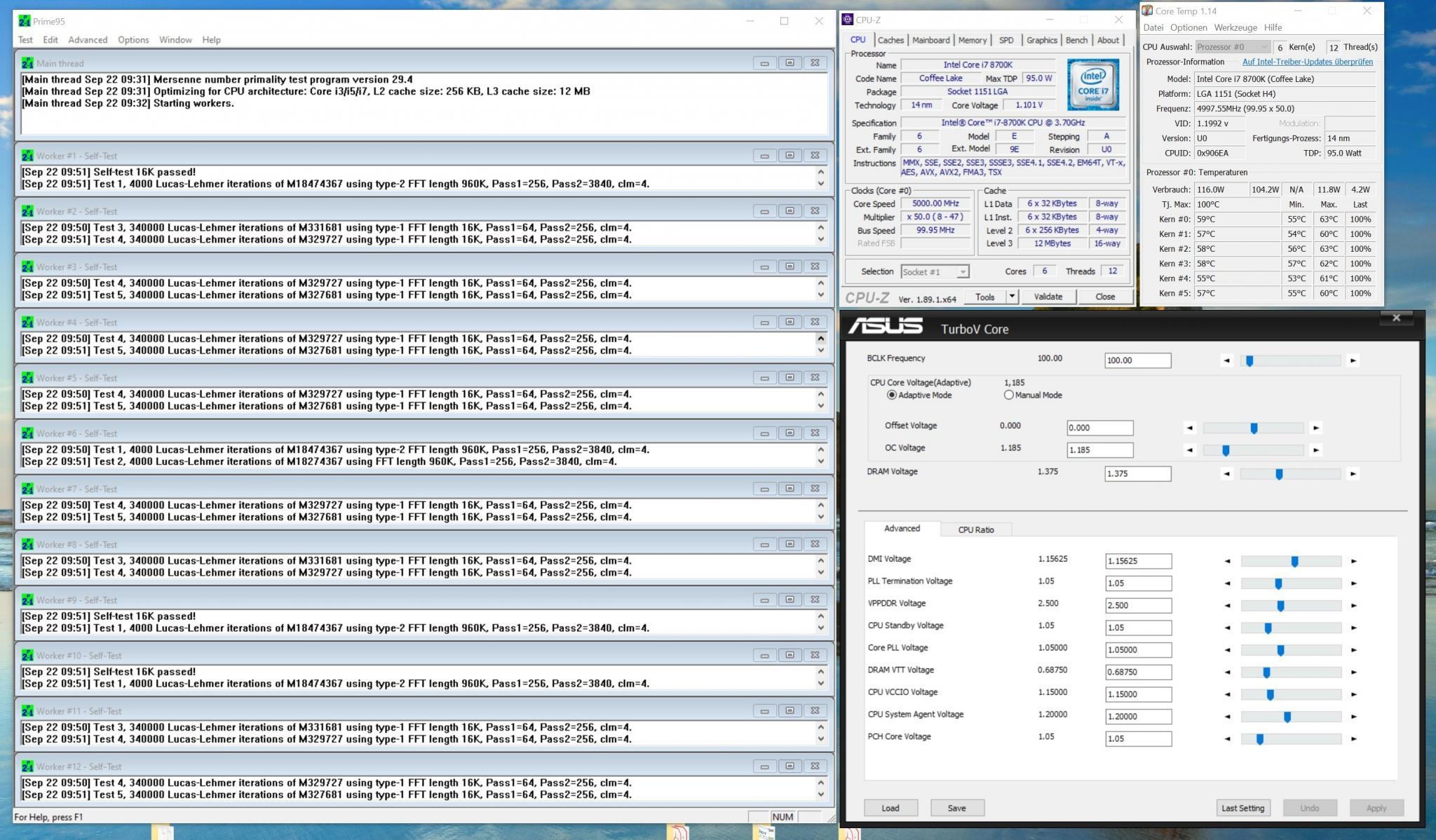The height and width of the screenshot is (840, 1436).
Task: Click the DMI Voltage input field
Action: (x=1138, y=561)
